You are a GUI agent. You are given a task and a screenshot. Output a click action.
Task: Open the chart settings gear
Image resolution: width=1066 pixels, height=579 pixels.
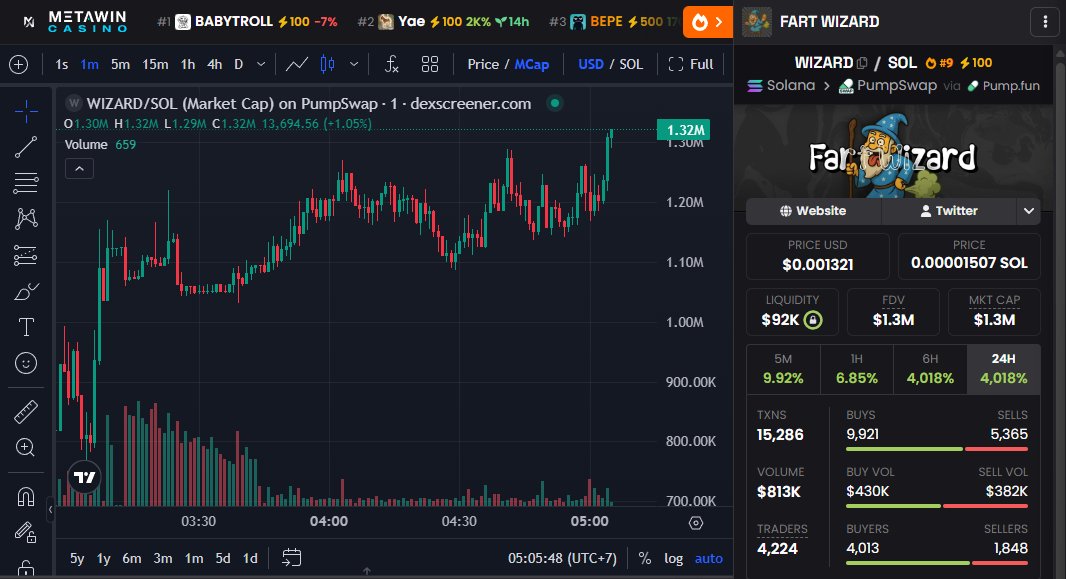click(x=695, y=523)
